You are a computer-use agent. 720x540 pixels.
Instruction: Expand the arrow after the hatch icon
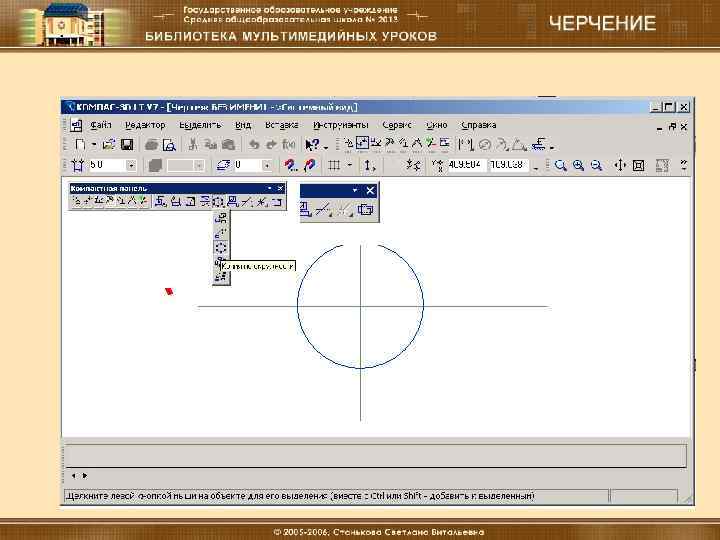coord(551,147)
